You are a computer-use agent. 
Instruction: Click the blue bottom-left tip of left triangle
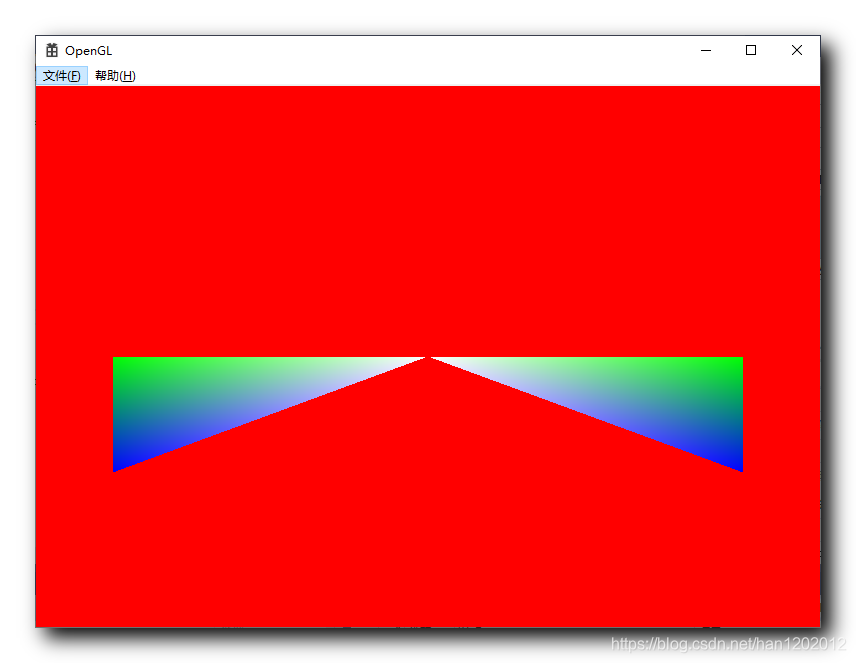tap(120, 465)
